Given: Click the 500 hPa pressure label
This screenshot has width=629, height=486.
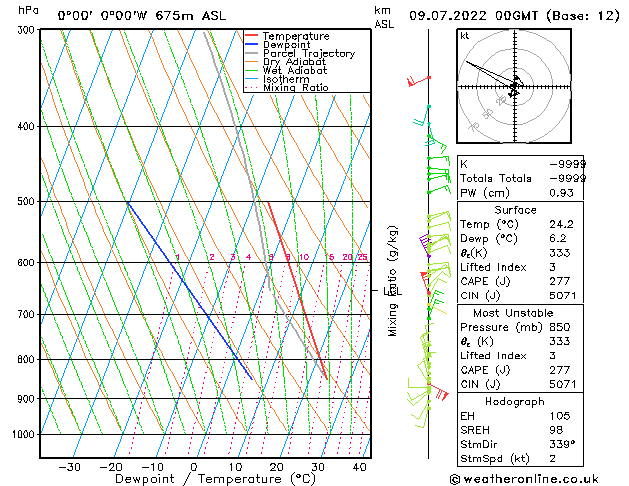Looking at the screenshot, I should click(x=28, y=201).
